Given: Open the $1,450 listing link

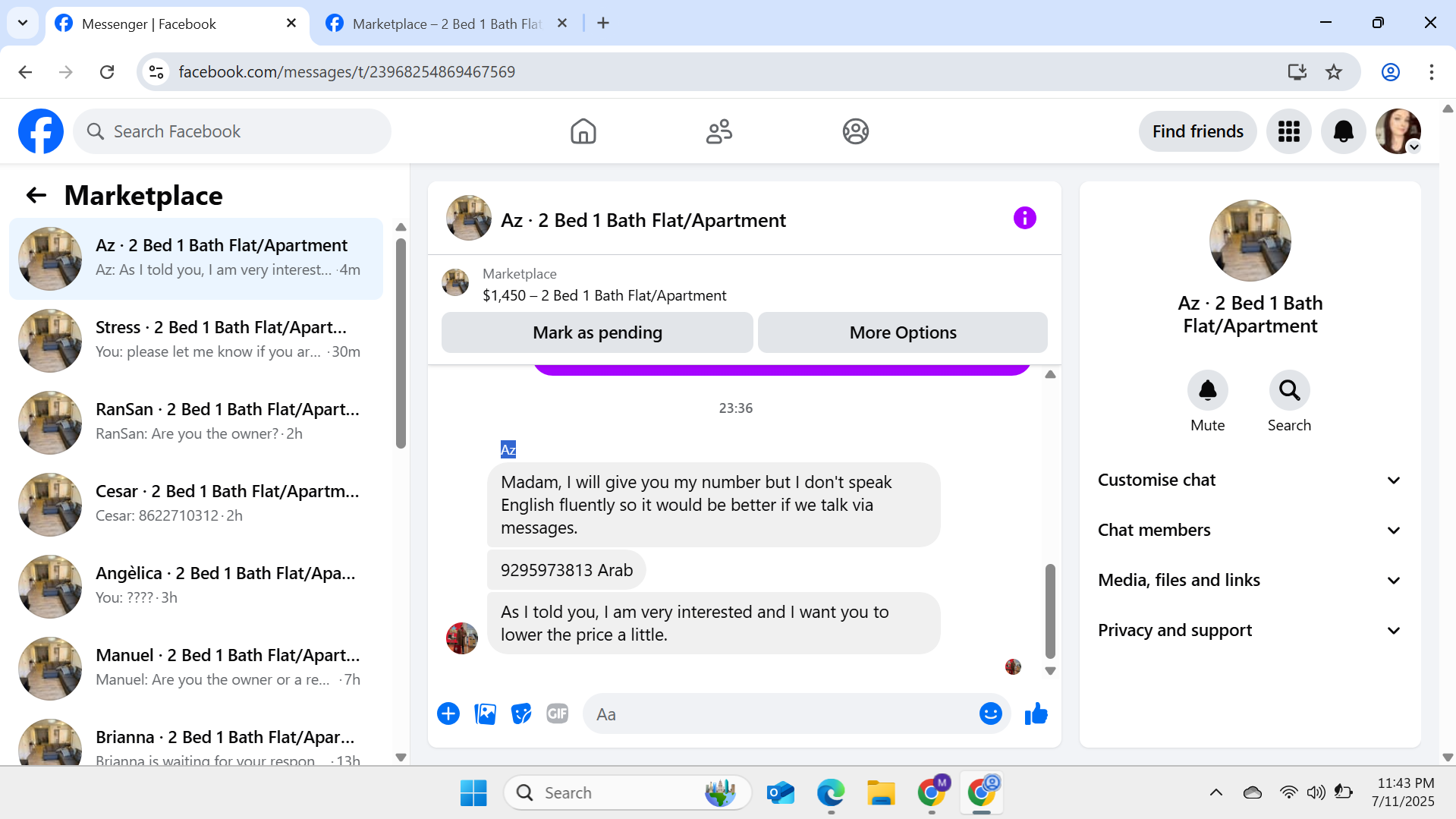Looking at the screenshot, I should [604, 295].
